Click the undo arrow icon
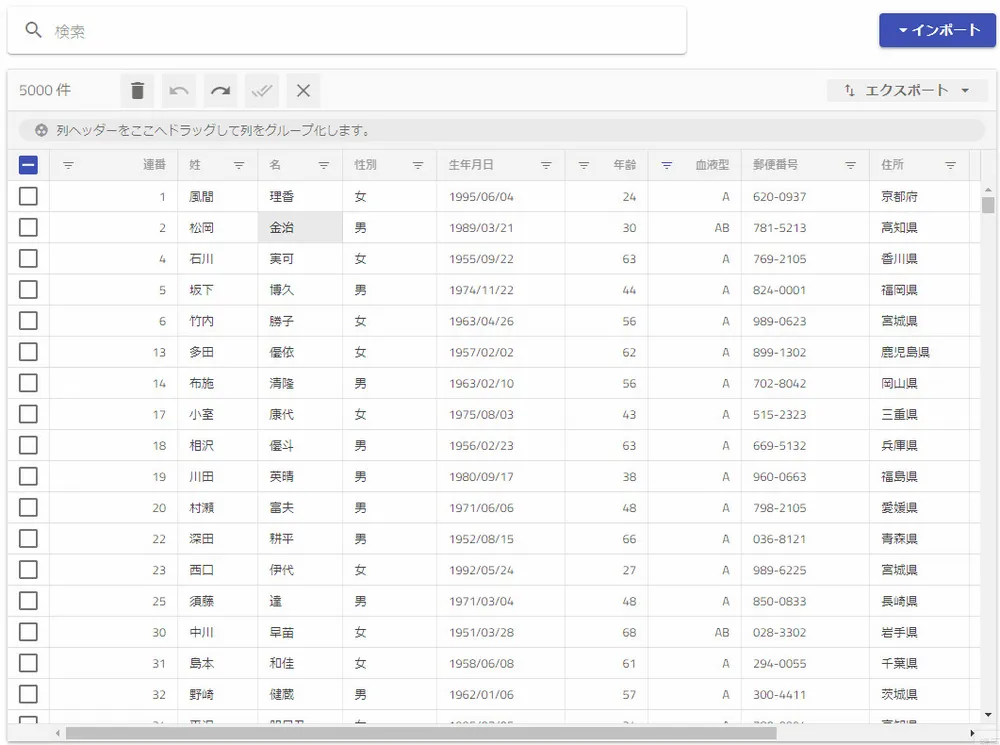Image resolution: width=1000 pixels, height=745 pixels. (x=179, y=91)
